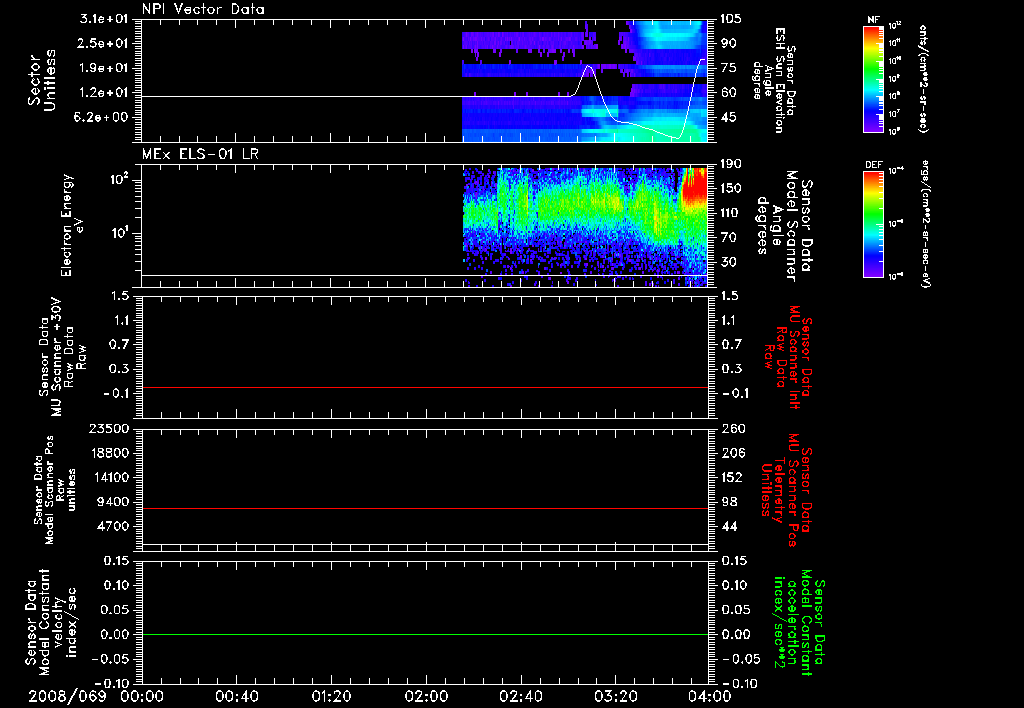Image resolution: width=1024 pixels, height=708 pixels.
Task: Click the red line in the Scanner Pos panel
Action: coord(425,508)
